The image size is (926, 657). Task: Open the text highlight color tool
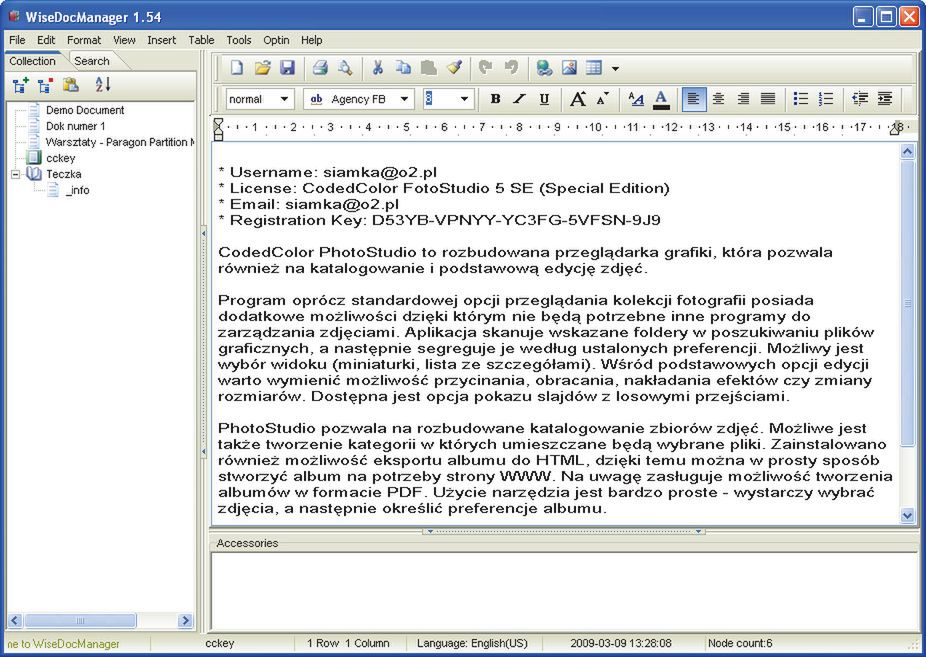tap(636, 99)
